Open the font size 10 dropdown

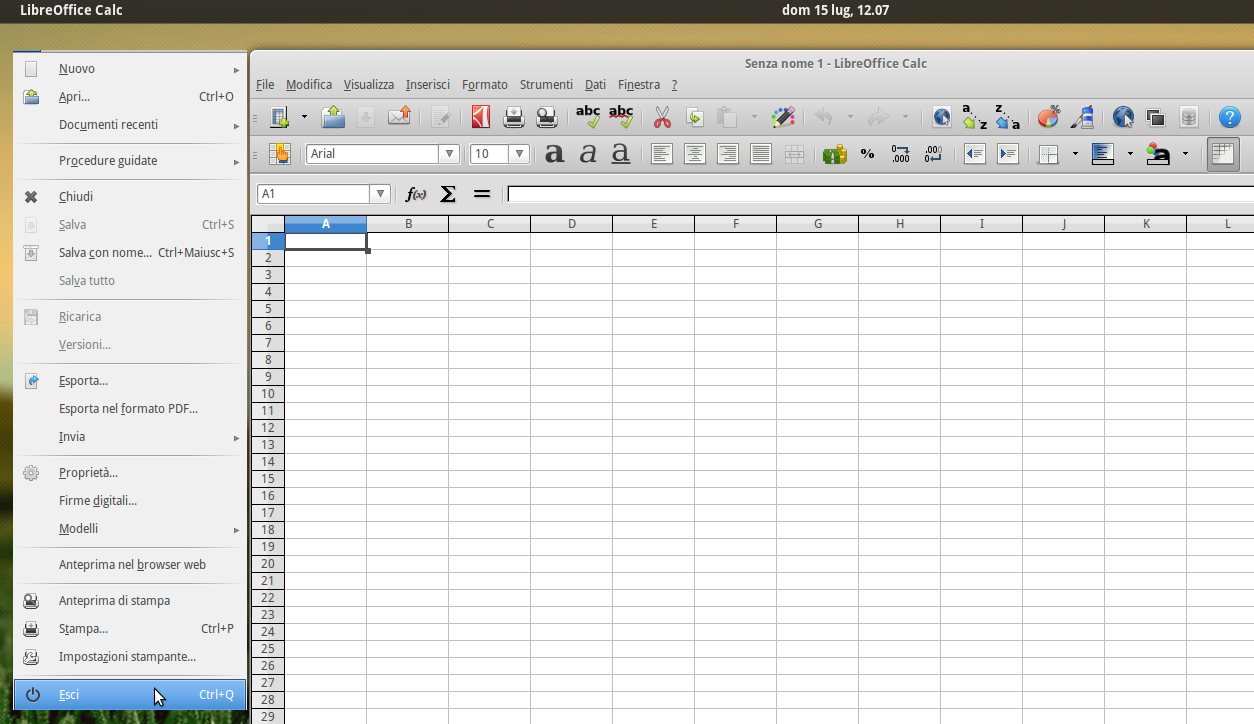(x=519, y=154)
